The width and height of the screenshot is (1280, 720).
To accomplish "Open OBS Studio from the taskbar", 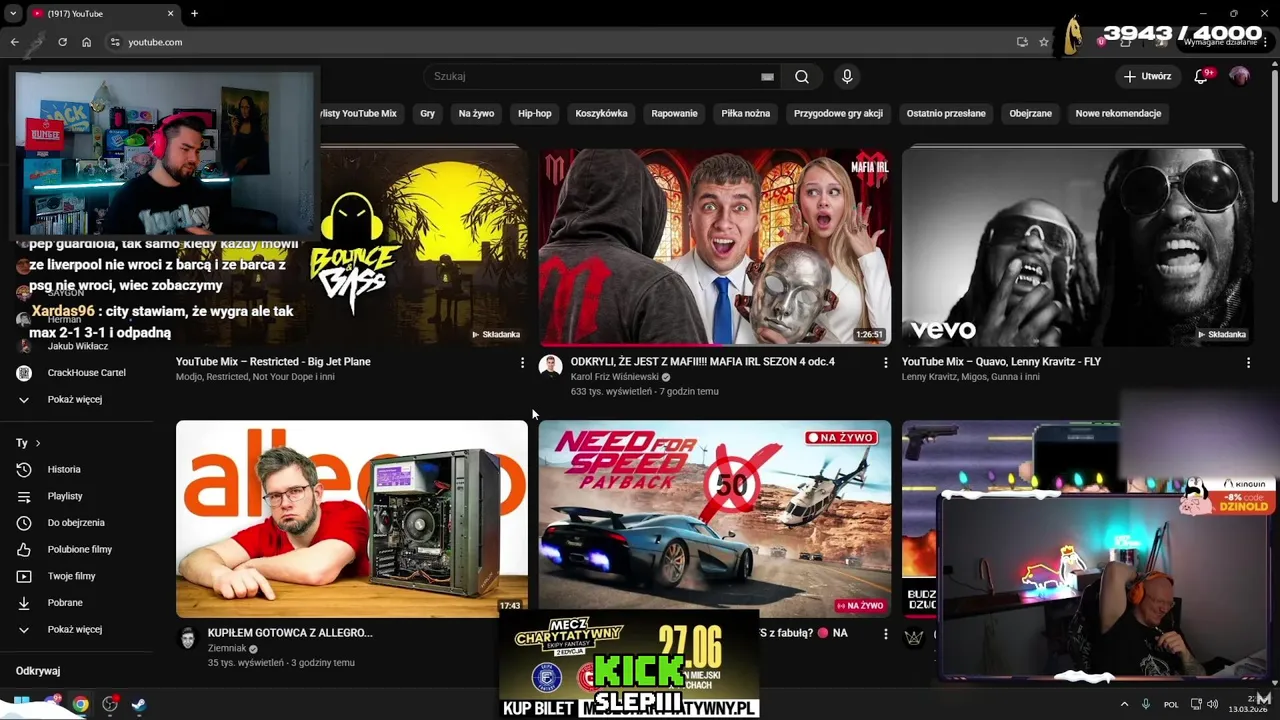I will coord(110,704).
